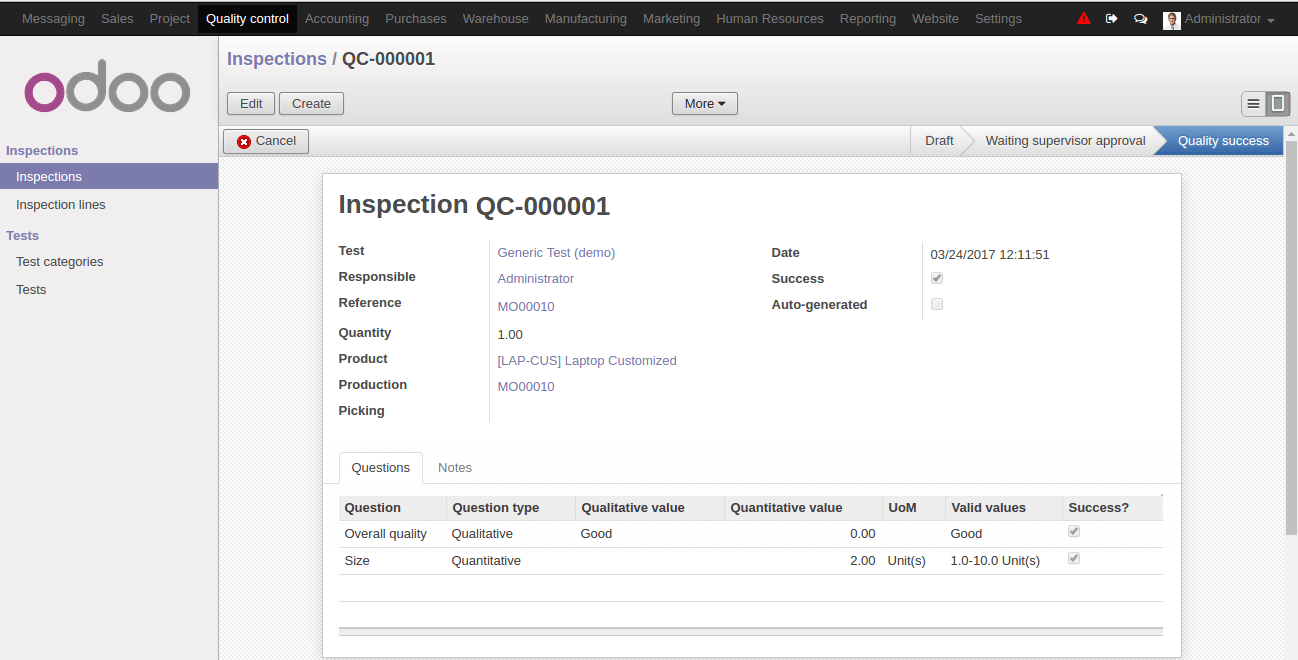Viewport: 1298px width, 660px height.
Task: Click the Edit button
Action: point(251,103)
